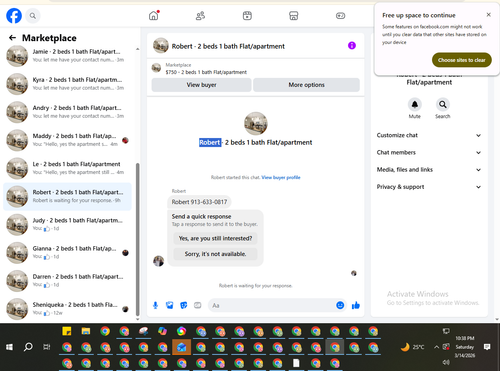Open Windows notification center icon

pos(487,347)
